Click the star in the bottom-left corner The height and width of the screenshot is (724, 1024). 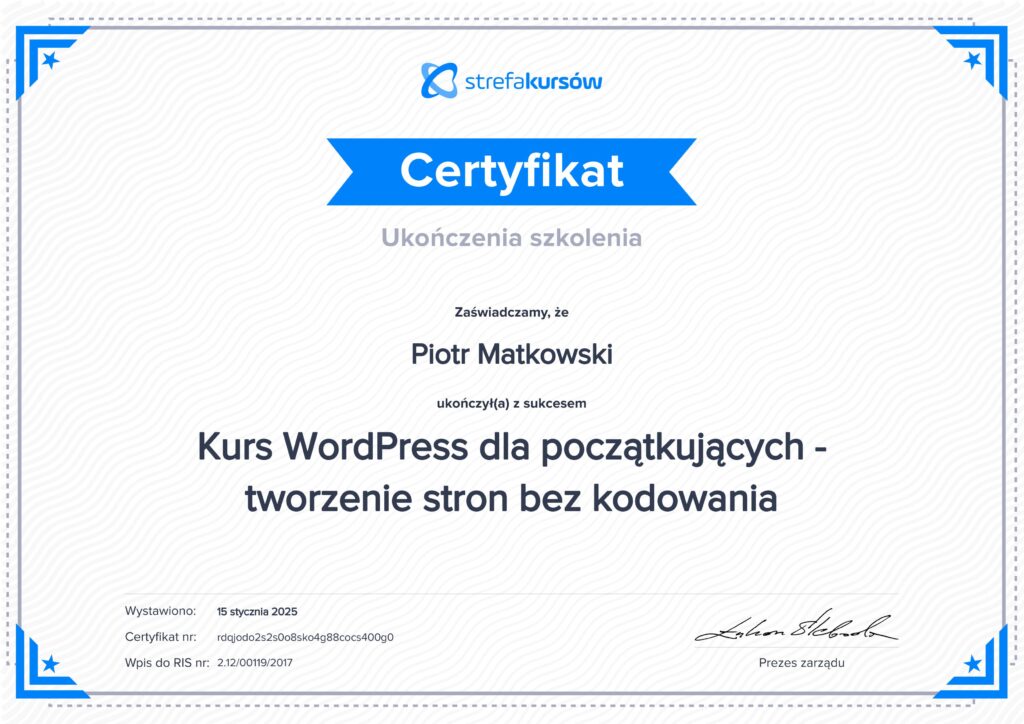point(50,663)
